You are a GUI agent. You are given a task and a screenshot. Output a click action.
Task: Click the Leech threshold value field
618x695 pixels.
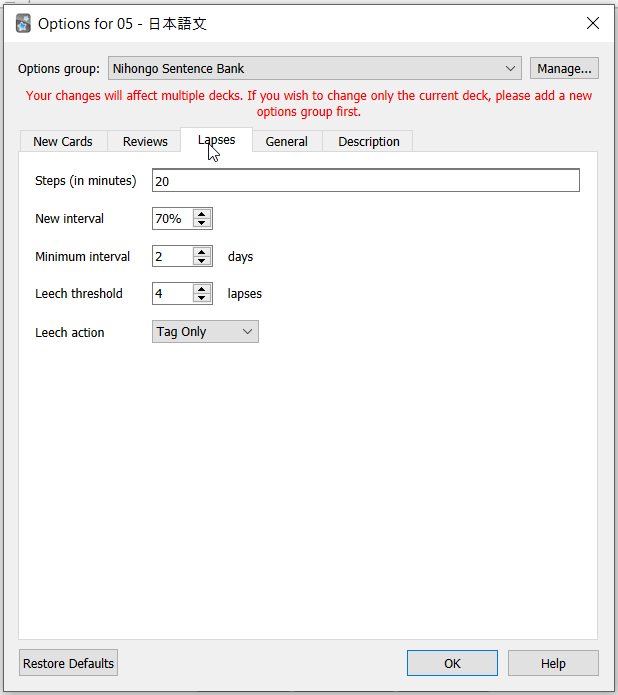pos(173,293)
